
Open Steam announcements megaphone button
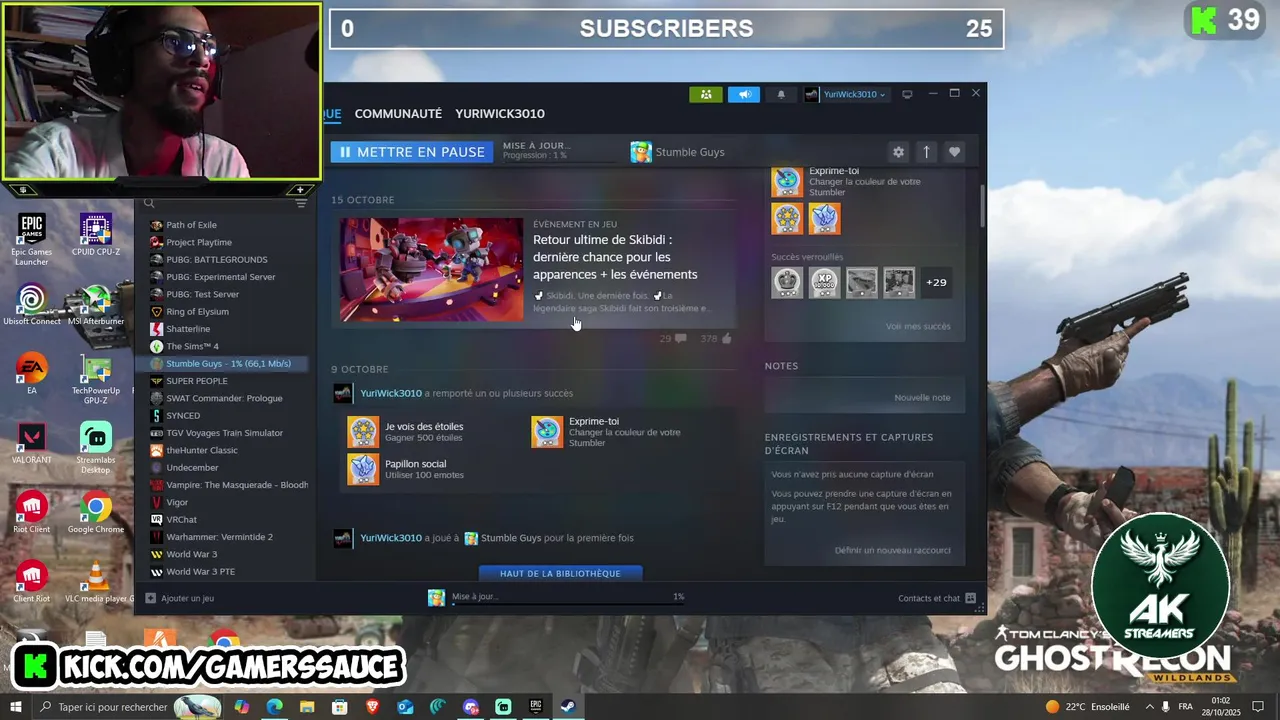click(743, 94)
